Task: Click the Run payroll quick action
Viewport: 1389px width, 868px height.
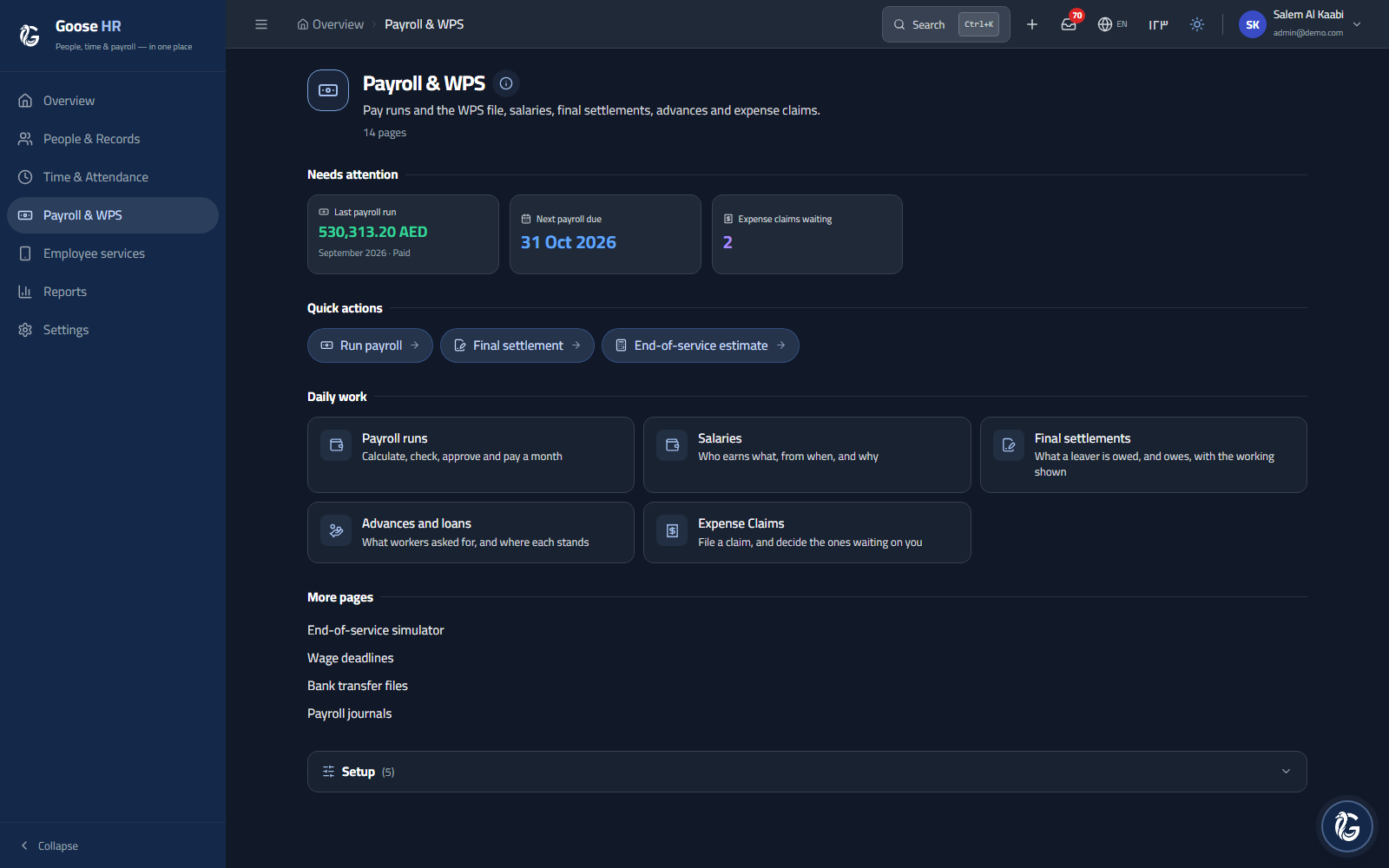Action: (370, 345)
